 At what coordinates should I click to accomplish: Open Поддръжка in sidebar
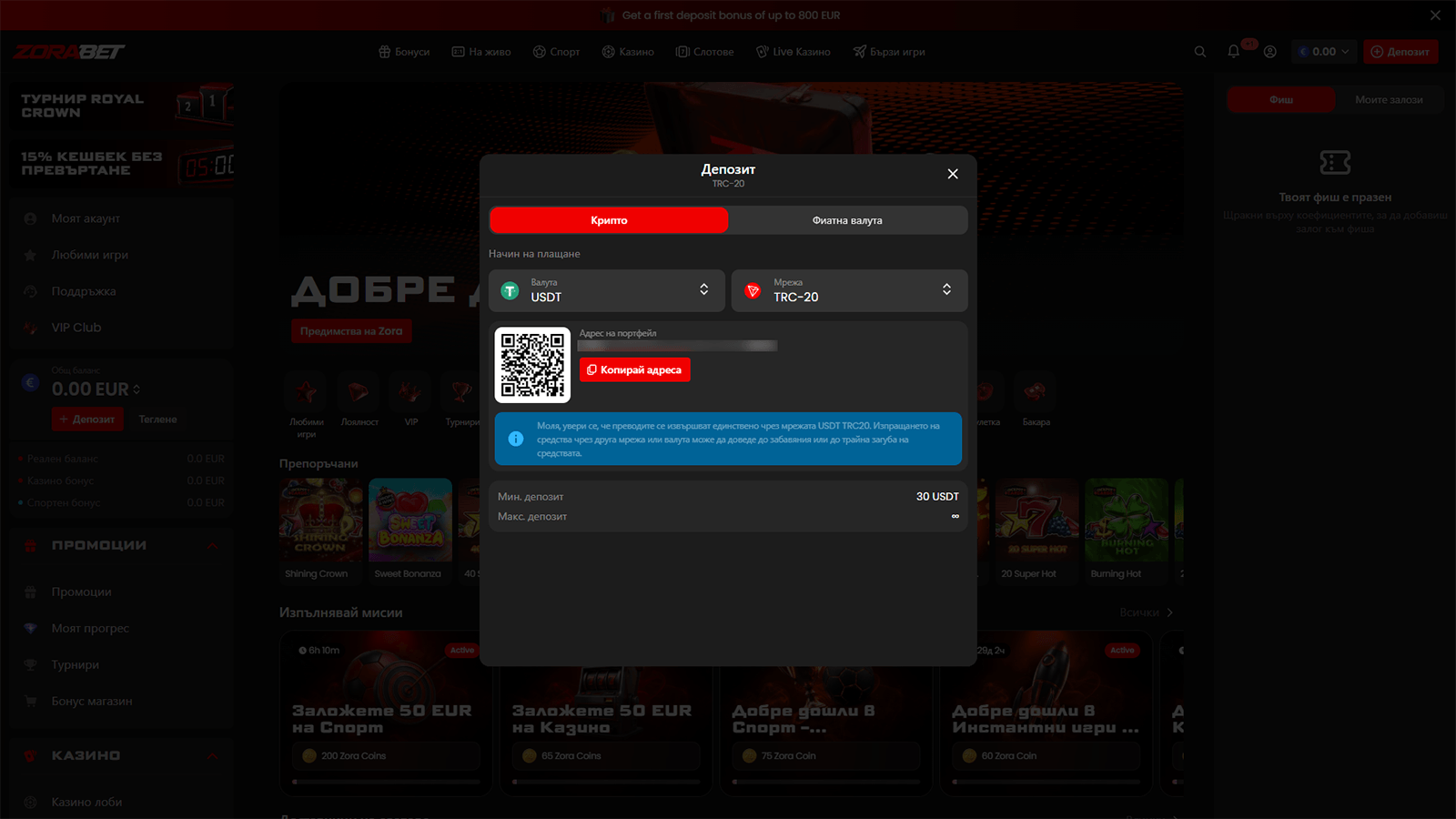pyautogui.click(x=123, y=291)
